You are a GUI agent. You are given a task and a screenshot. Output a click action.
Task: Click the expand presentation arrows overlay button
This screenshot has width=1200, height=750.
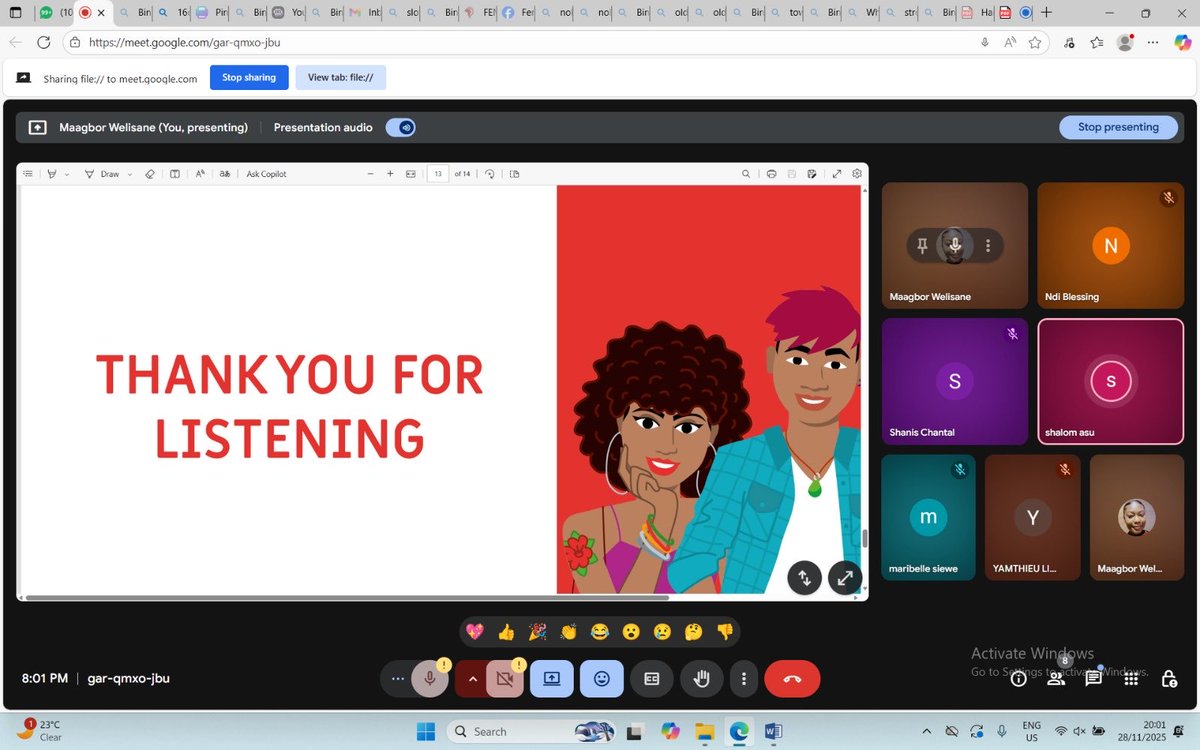(845, 577)
